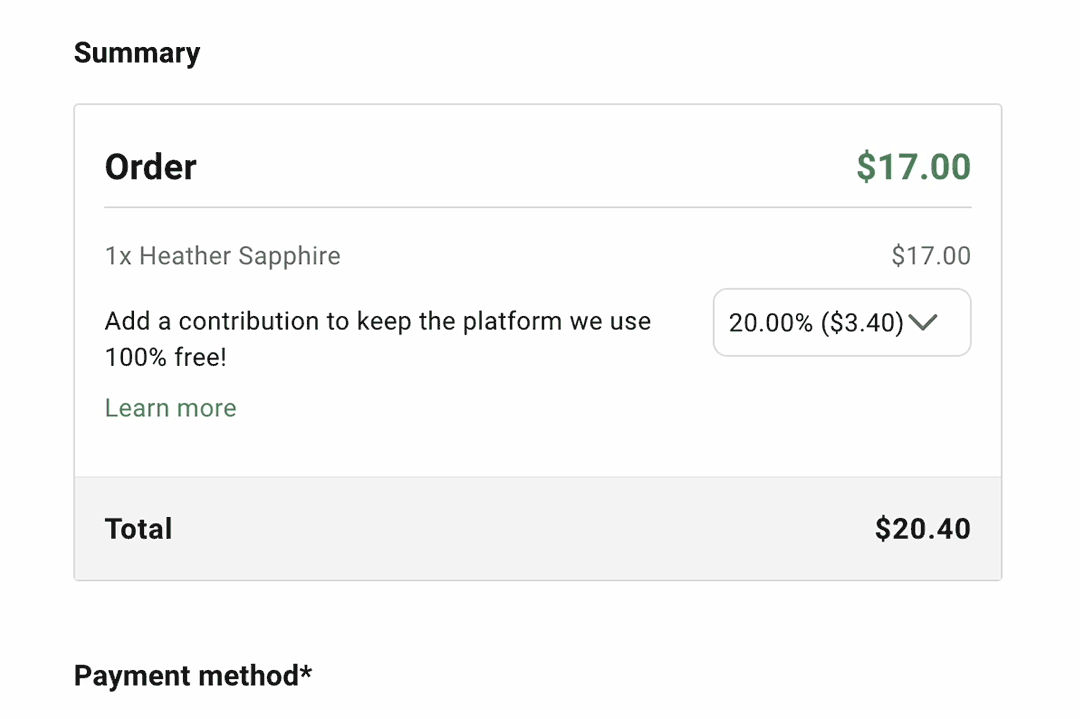
Task: Follow the Learn more link
Action: (x=170, y=408)
